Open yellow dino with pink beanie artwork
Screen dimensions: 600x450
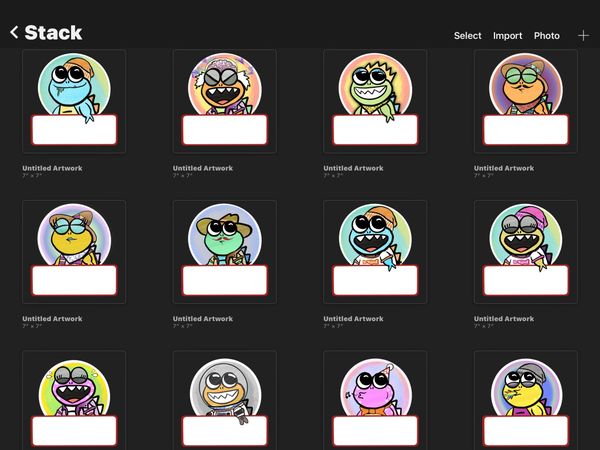526,252
